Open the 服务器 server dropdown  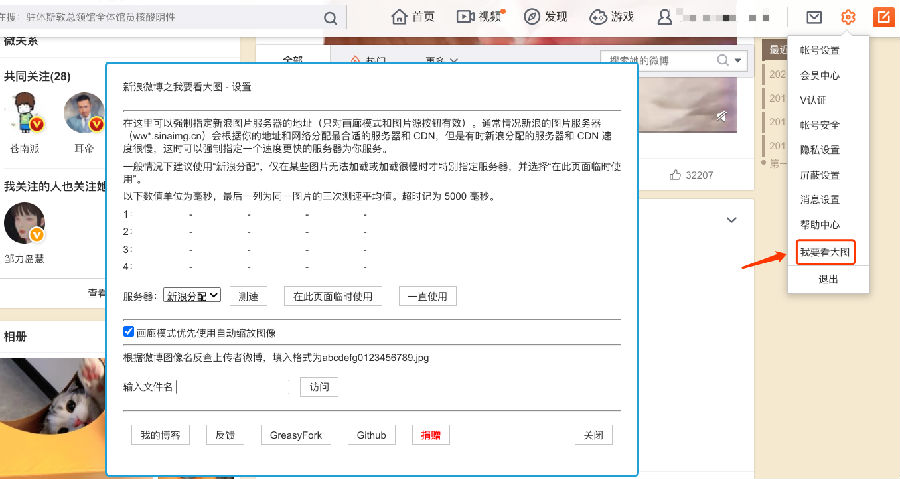point(192,296)
